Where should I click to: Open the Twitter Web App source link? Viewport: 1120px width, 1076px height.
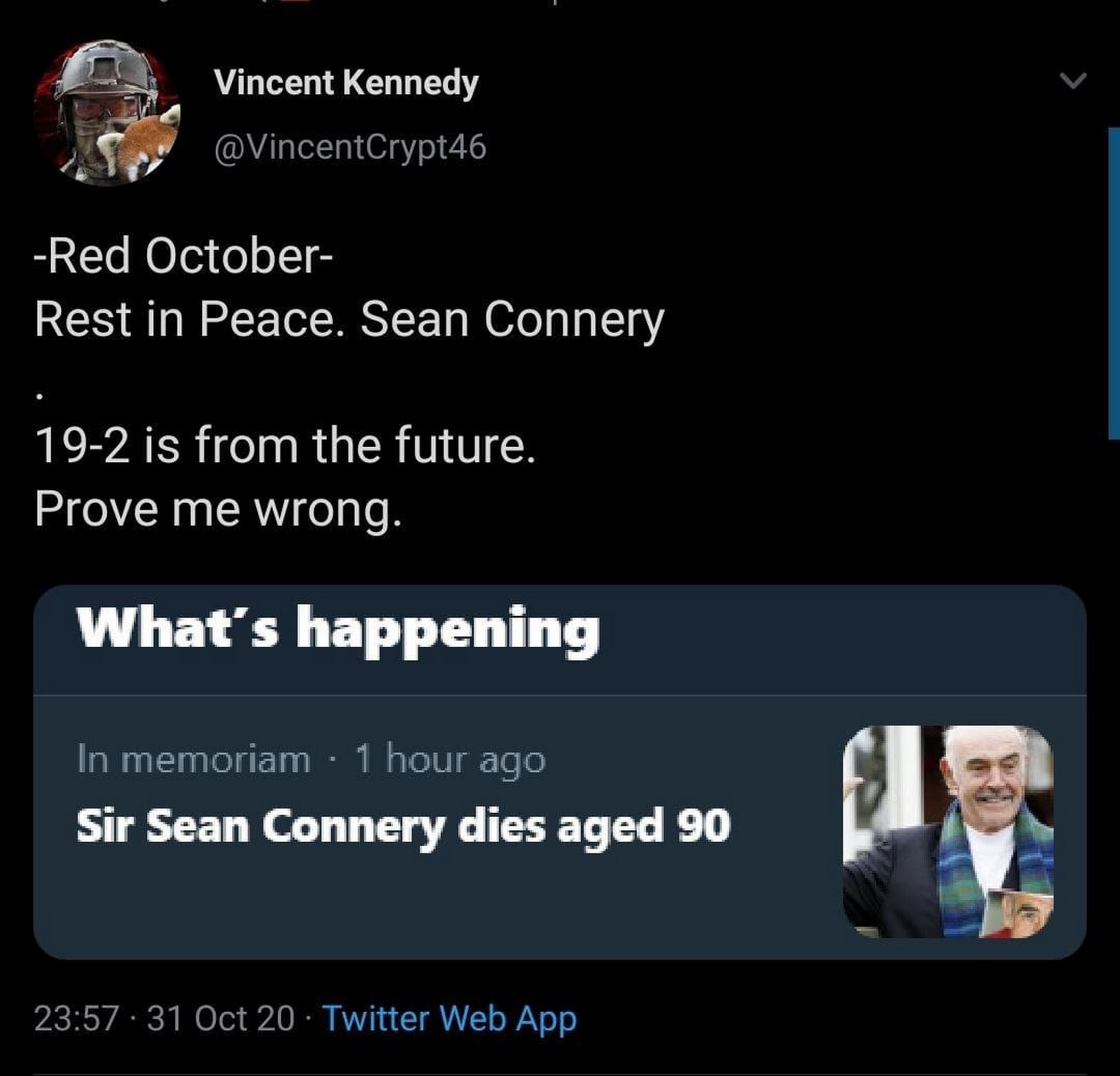(450, 1018)
